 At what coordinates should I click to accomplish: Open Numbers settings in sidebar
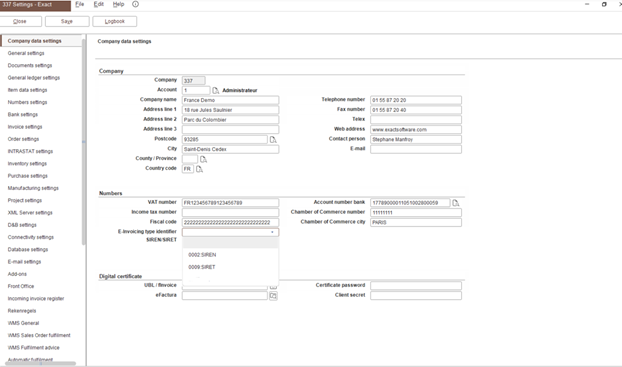pos(27,102)
